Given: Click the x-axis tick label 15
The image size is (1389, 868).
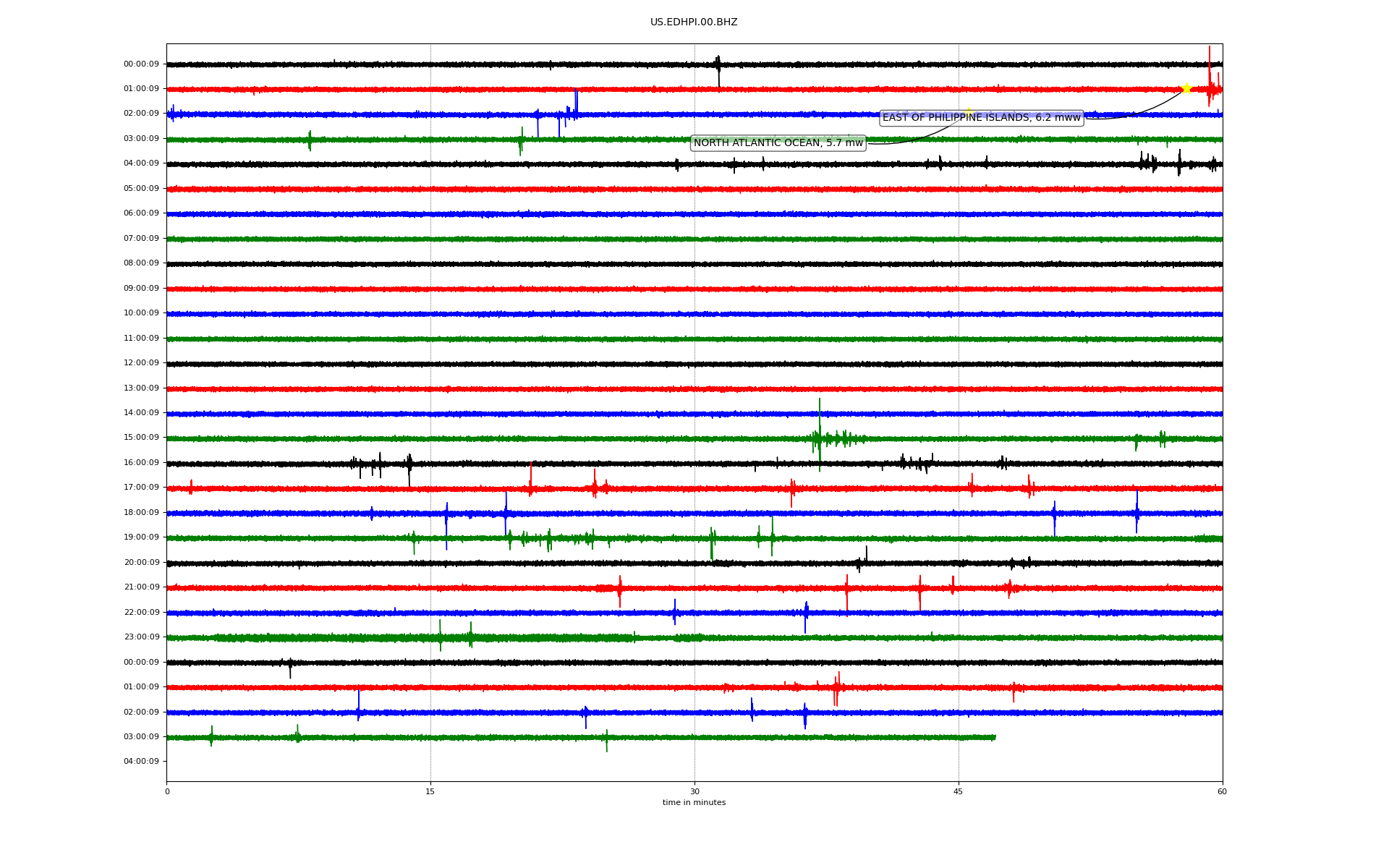Looking at the screenshot, I should pyautogui.click(x=430, y=792).
